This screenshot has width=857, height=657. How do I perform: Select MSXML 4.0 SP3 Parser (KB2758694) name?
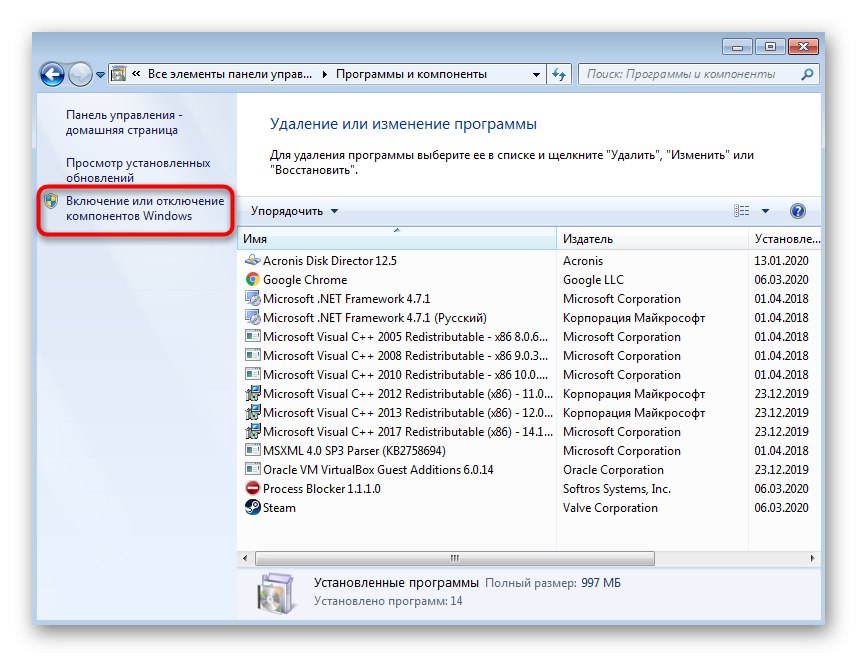pos(354,451)
